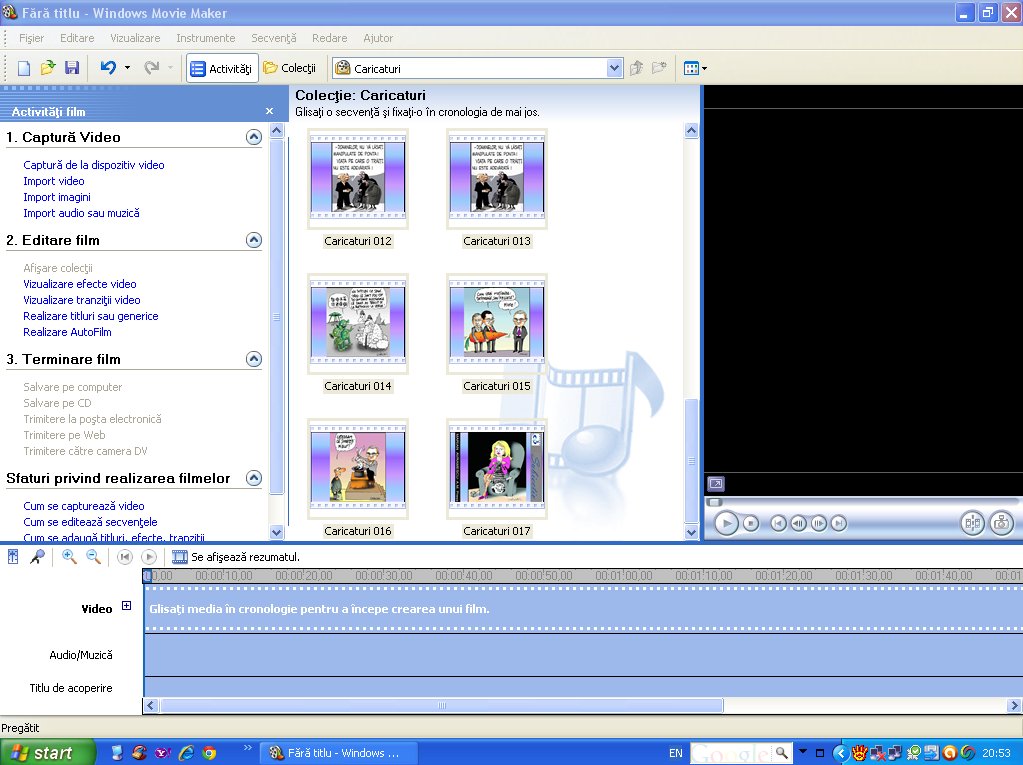The image size is (1023, 765).
Task: Undo last action with blue arrow icon
Action: pyautogui.click(x=108, y=68)
